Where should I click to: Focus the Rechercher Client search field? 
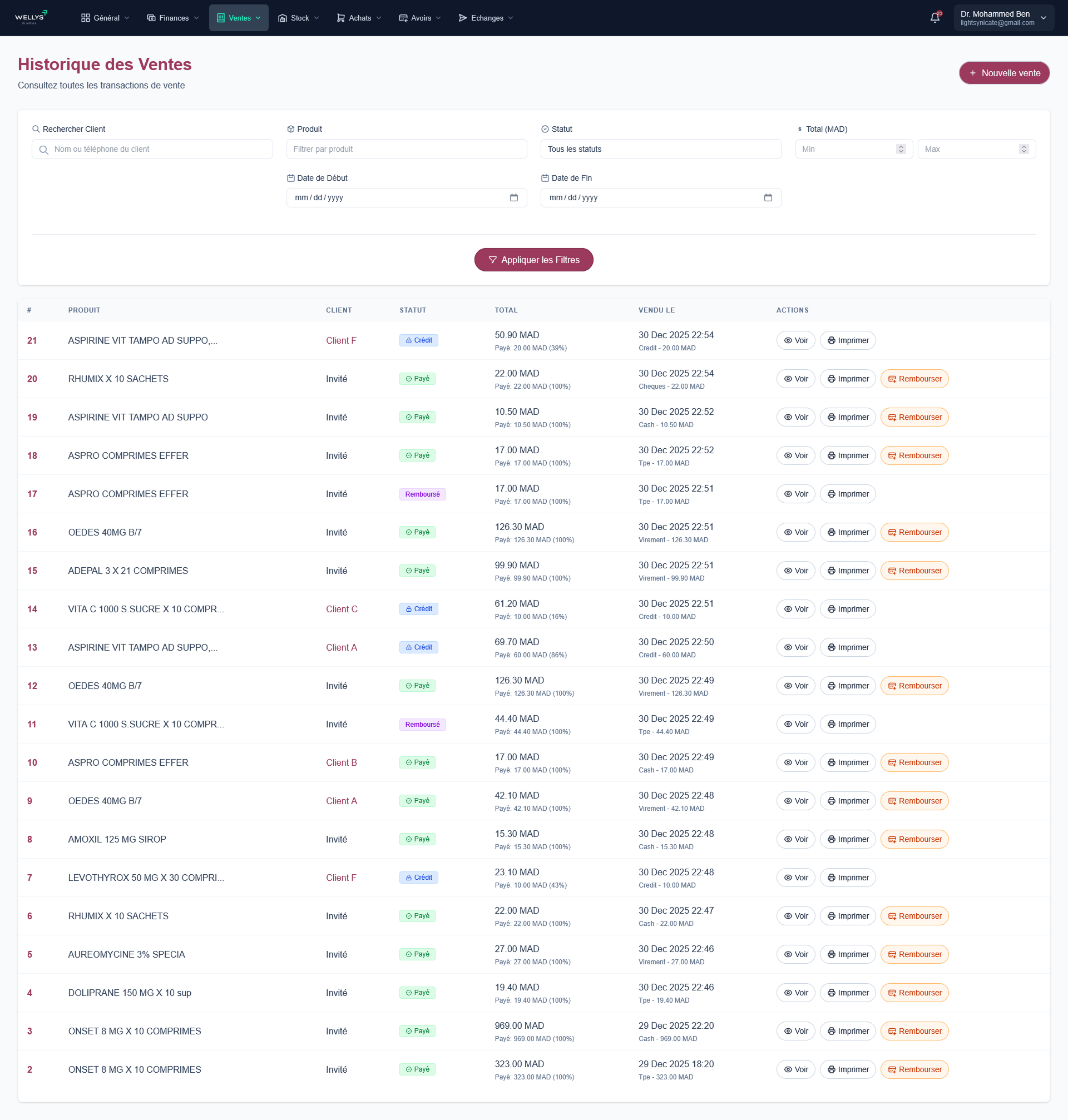click(152, 149)
